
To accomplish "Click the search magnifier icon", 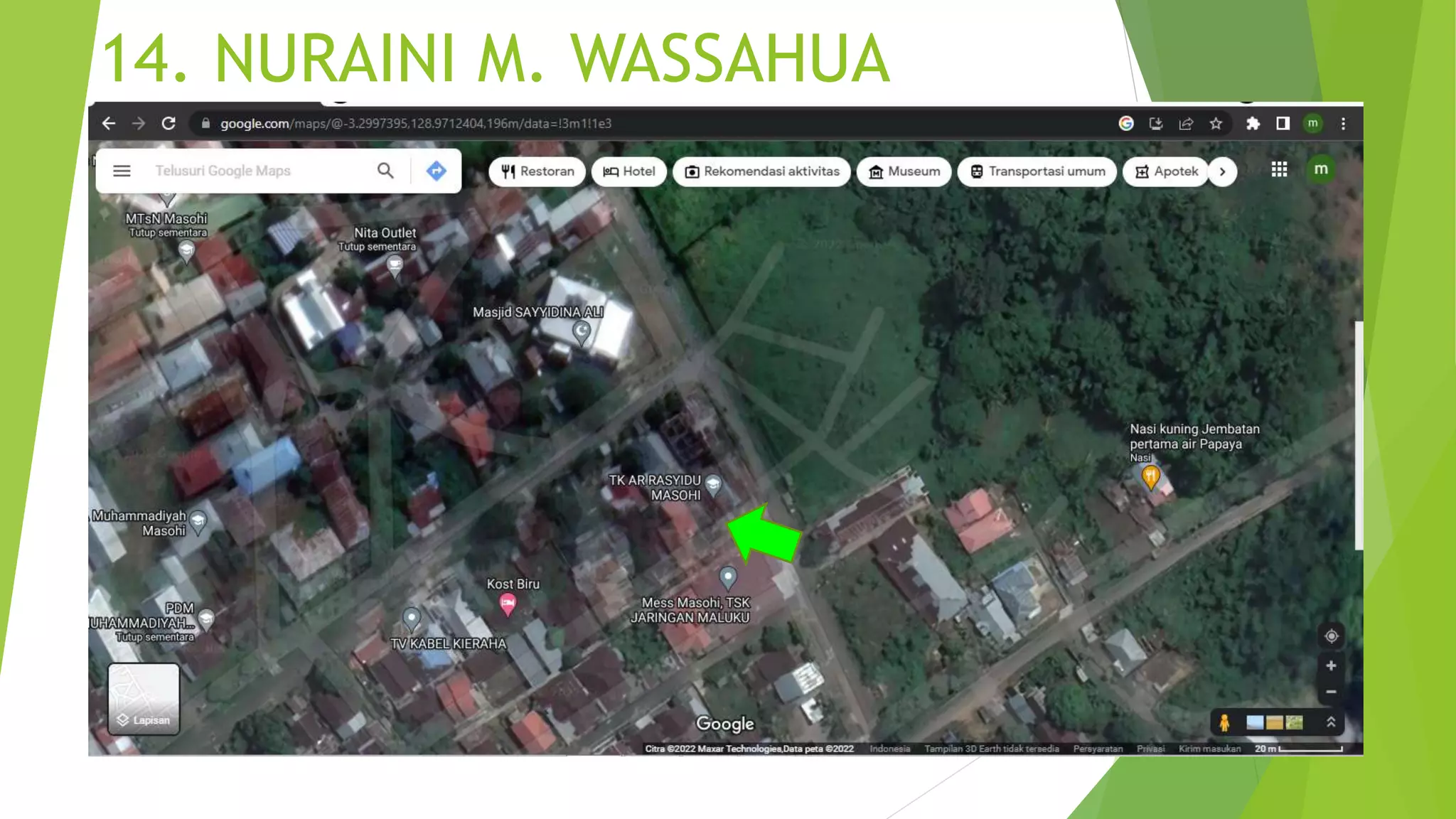I will coord(385,171).
